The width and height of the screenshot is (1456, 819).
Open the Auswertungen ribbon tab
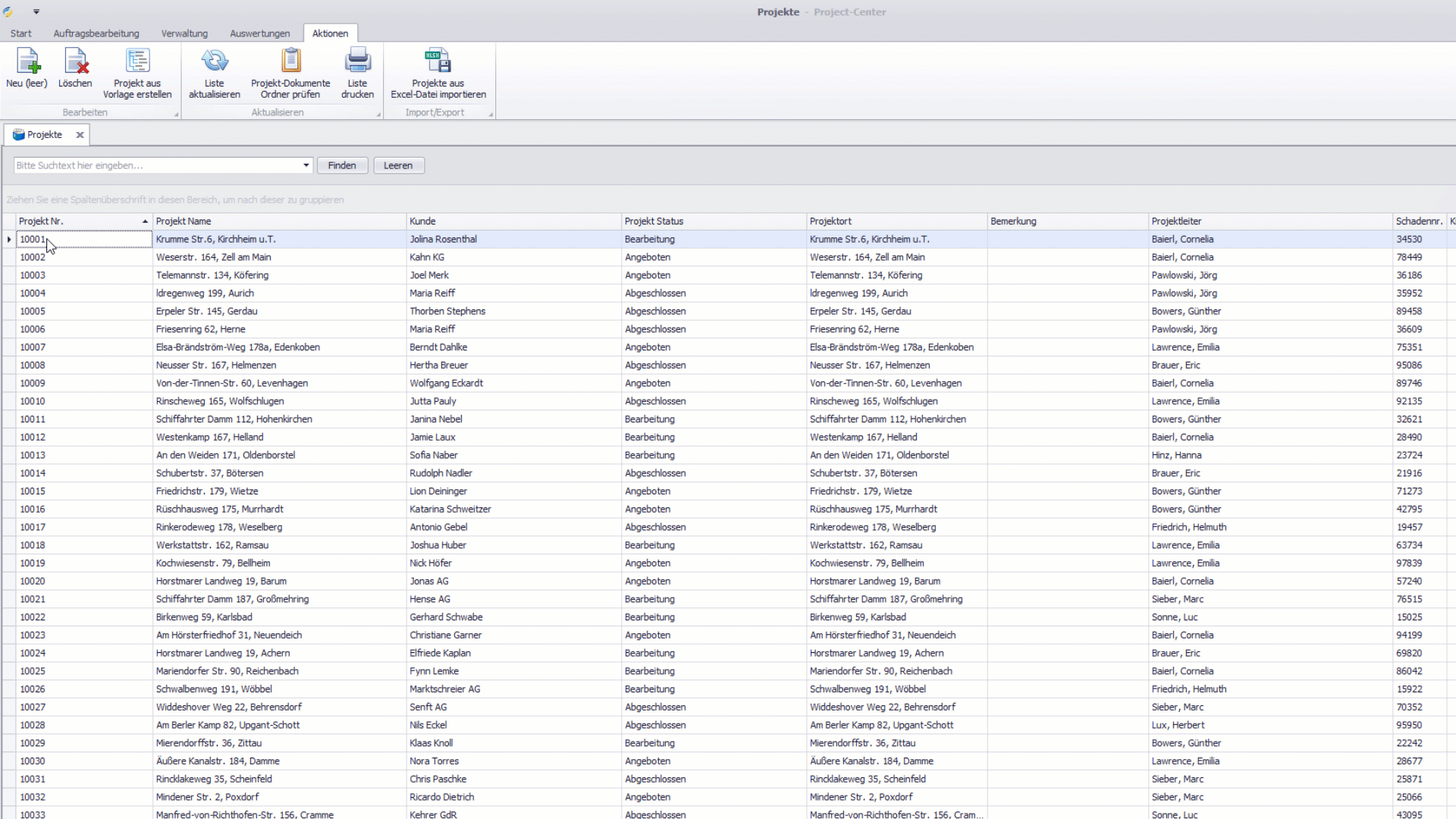(259, 33)
